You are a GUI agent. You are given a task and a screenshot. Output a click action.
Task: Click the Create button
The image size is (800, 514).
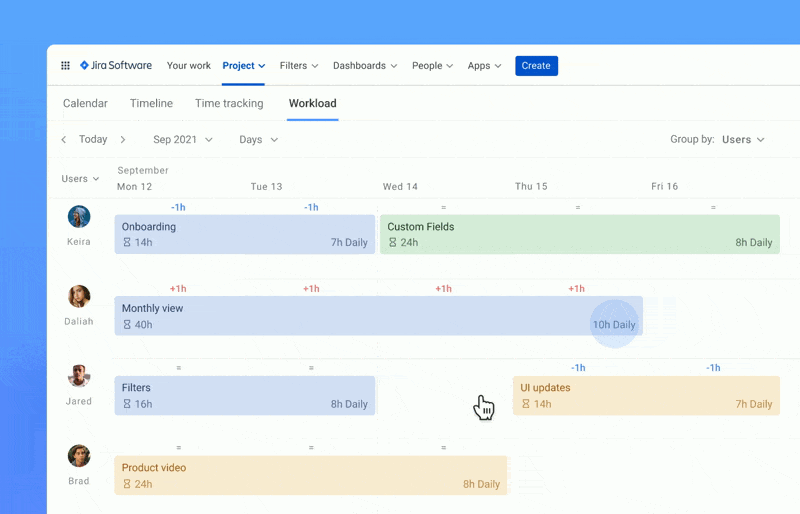(536, 66)
